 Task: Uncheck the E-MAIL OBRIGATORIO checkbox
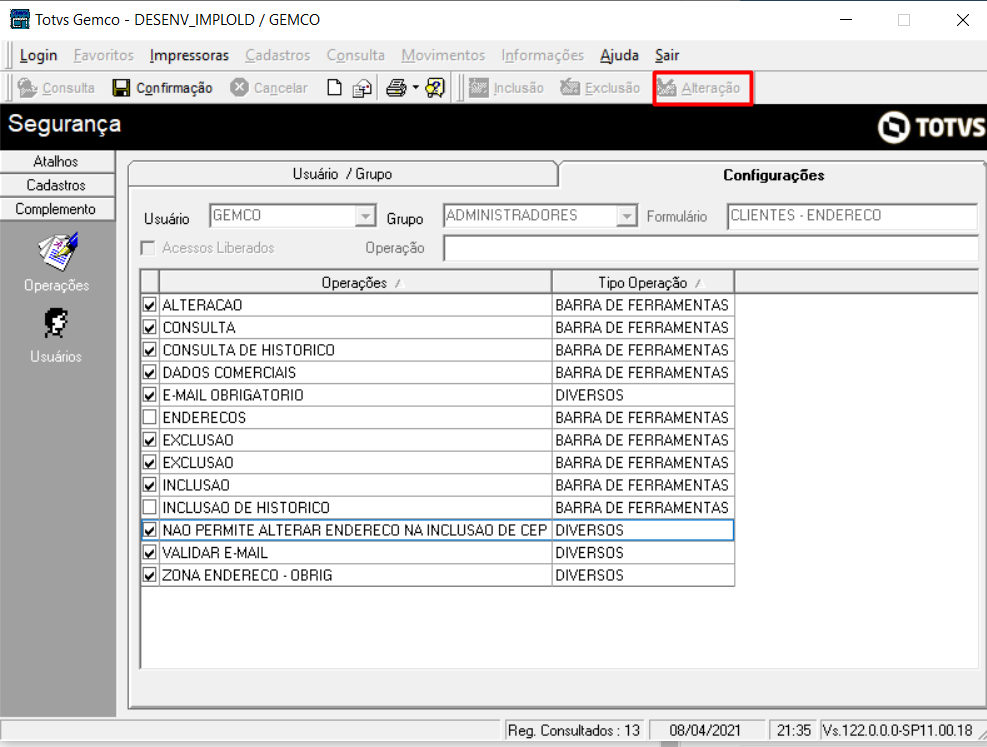(149, 395)
